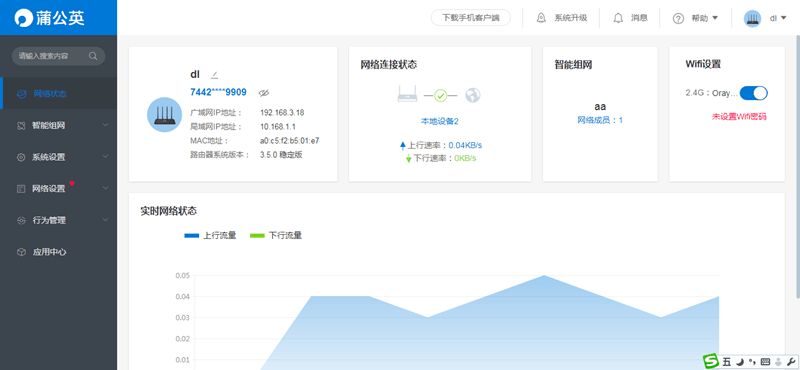Click the edit pencil icon beside dl
Viewport: 800px width, 370px height.
215,75
